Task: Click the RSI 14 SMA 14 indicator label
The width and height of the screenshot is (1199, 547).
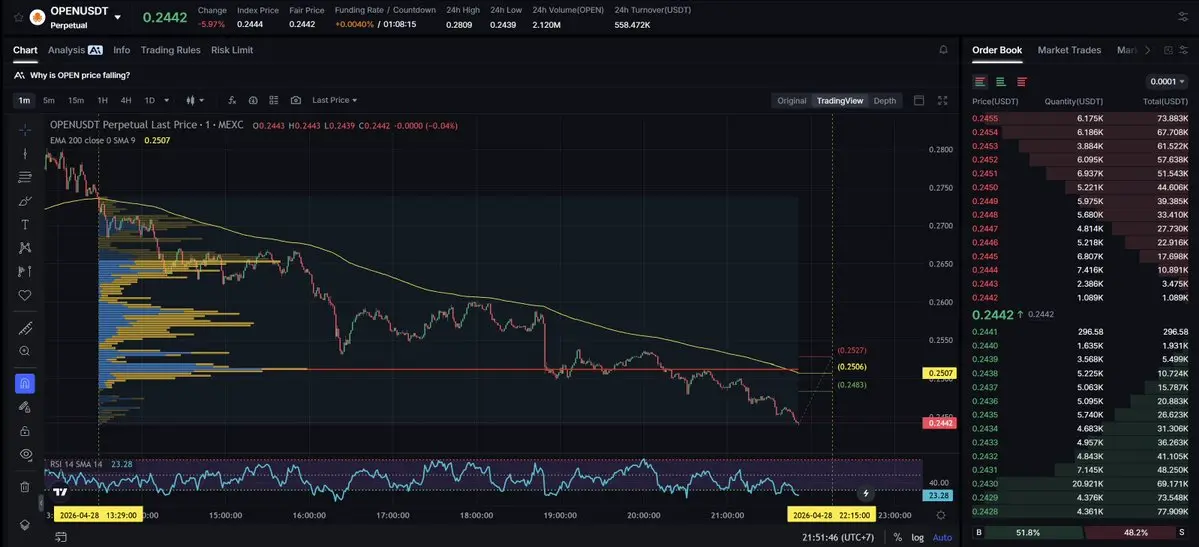Action: tap(76, 464)
